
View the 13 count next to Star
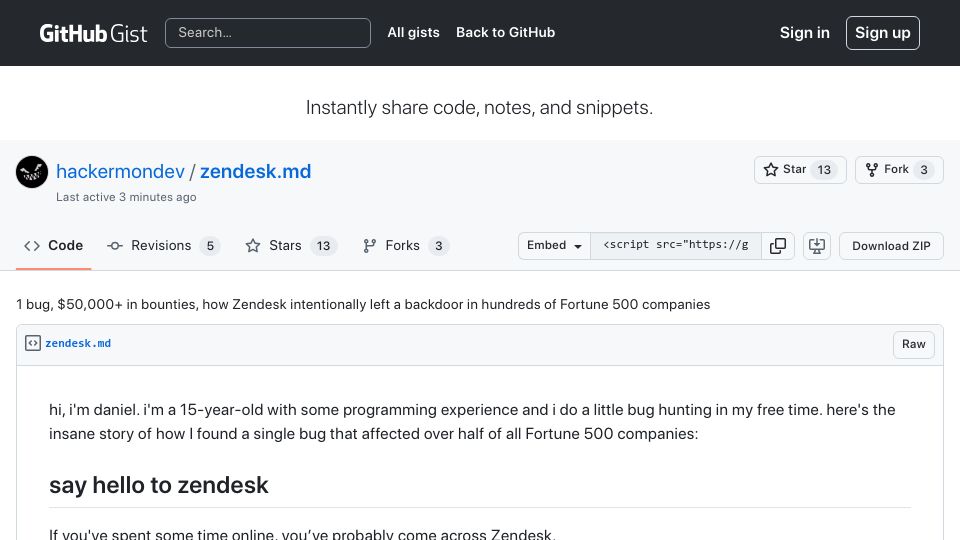(824, 170)
